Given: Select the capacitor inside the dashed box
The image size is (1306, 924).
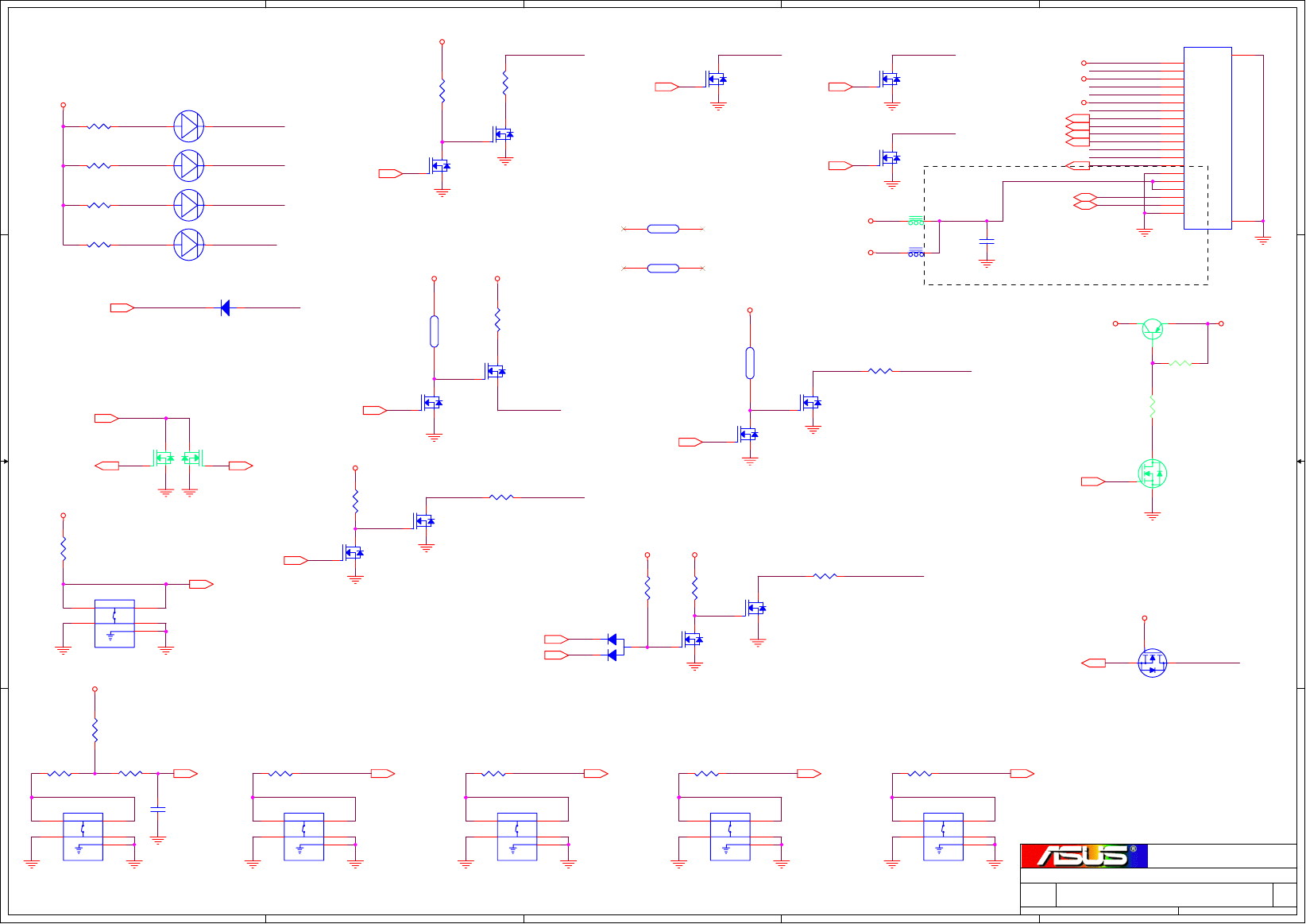Looking at the screenshot, I should coord(987,241).
